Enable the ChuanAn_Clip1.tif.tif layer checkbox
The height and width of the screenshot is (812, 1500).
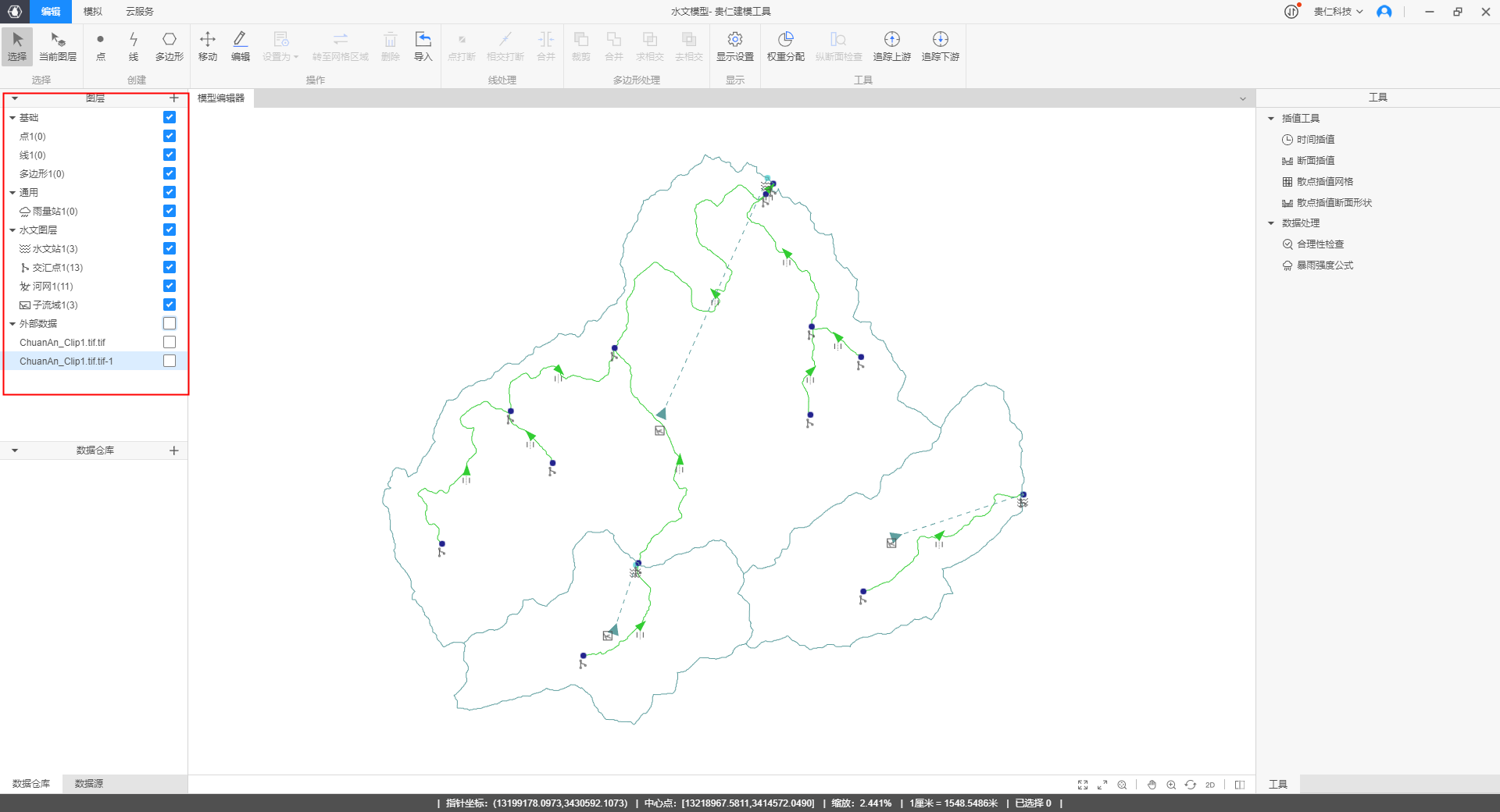(x=170, y=342)
